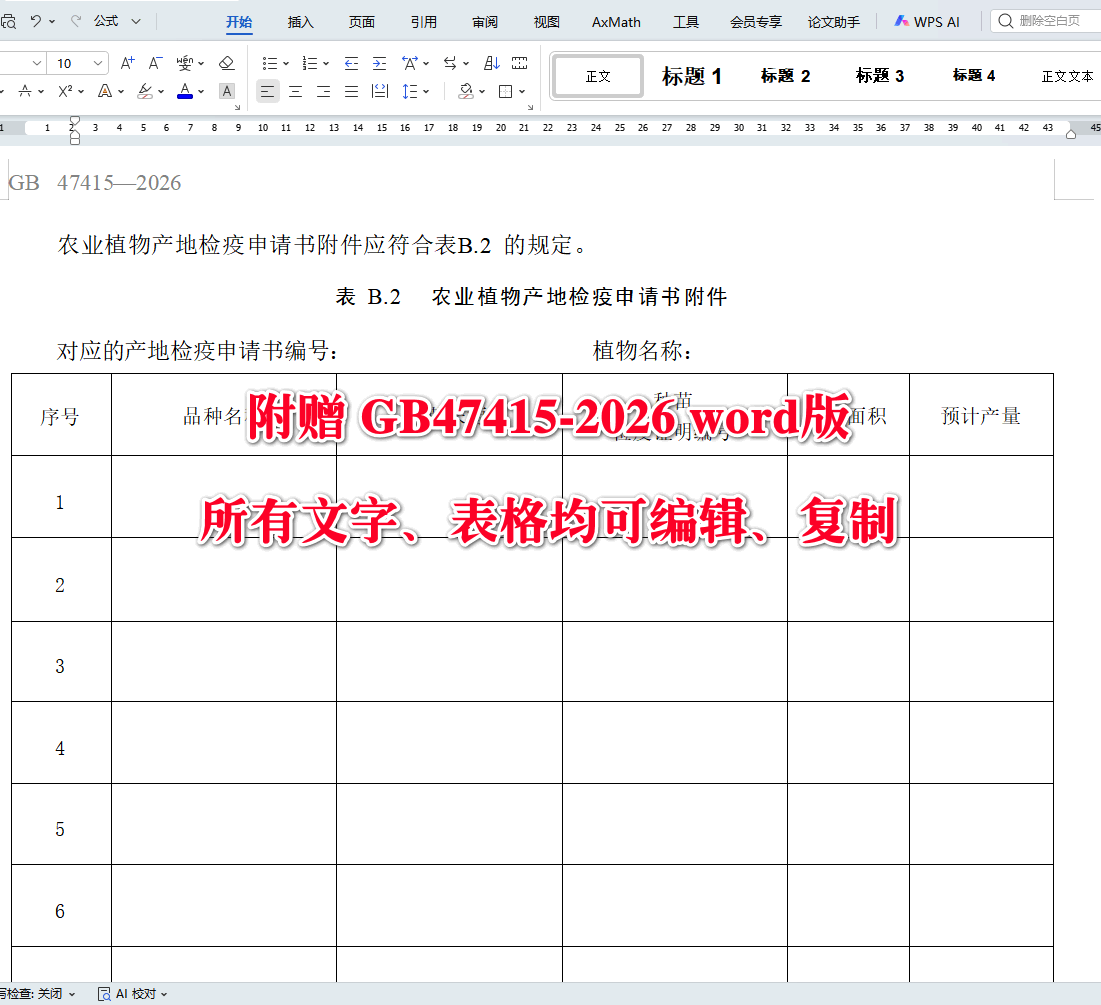Screen dimensions: 1101x1005
Task: Click the Chinese layout character scaling icon
Action: [x=410, y=63]
